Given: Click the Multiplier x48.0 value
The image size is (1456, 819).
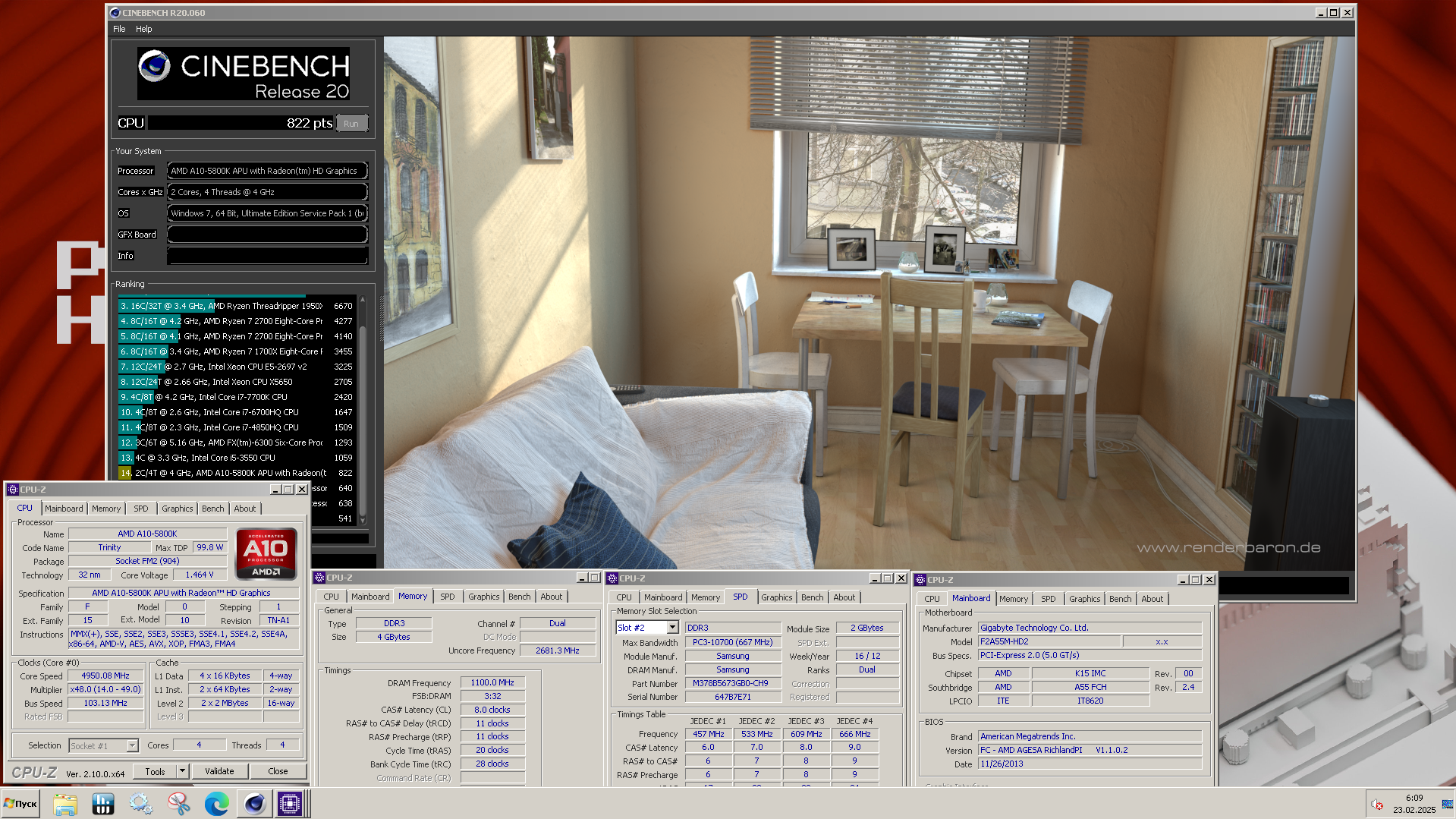Looking at the screenshot, I should coord(105,689).
